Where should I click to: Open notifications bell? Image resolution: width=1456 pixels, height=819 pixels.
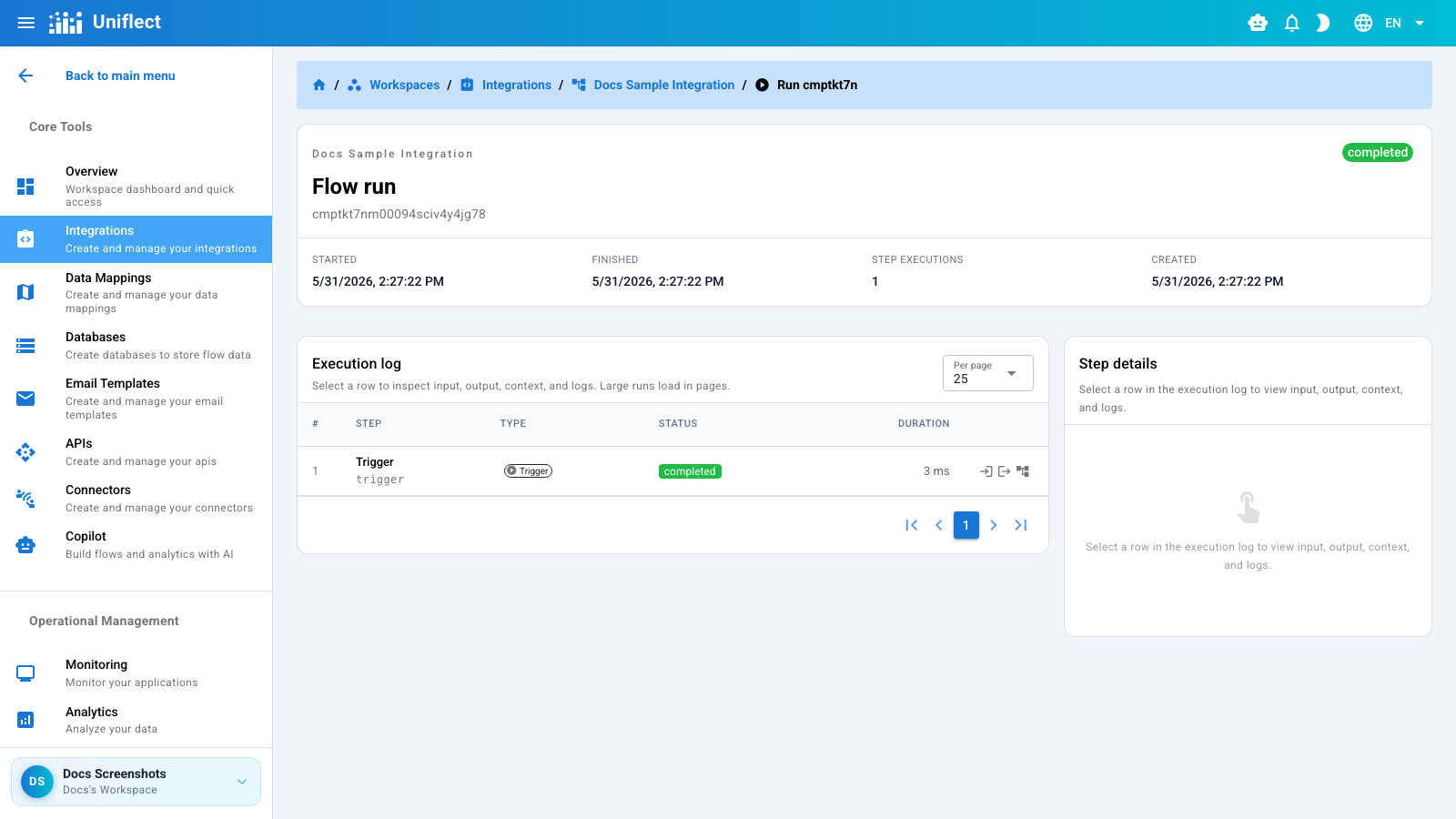[x=1291, y=23]
